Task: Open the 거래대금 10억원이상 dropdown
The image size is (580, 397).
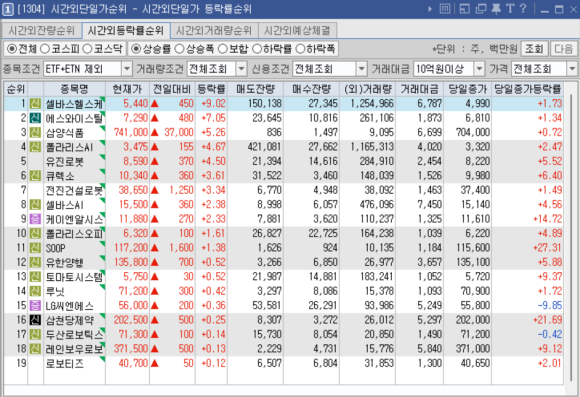Action: coord(479,69)
